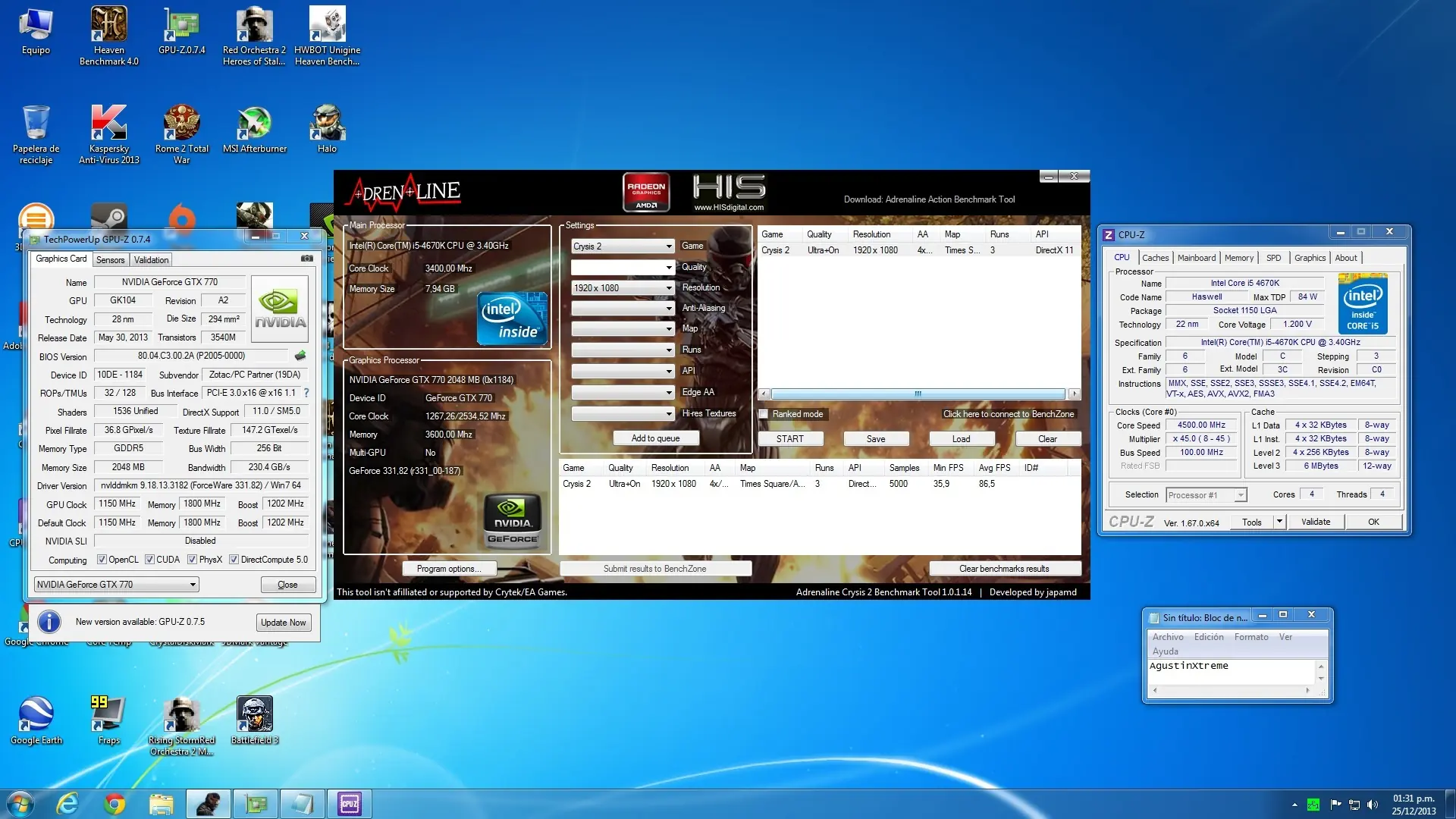The height and width of the screenshot is (819, 1456).
Task: Launch GPU-Z.0.7.4 desktop shortcut
Action: tap(181, 30)
